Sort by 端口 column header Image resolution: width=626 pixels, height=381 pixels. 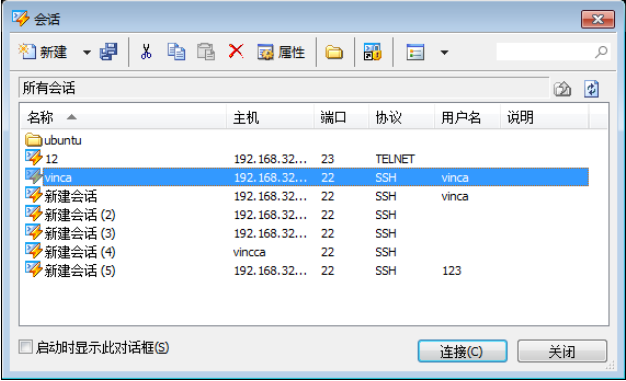341,117
